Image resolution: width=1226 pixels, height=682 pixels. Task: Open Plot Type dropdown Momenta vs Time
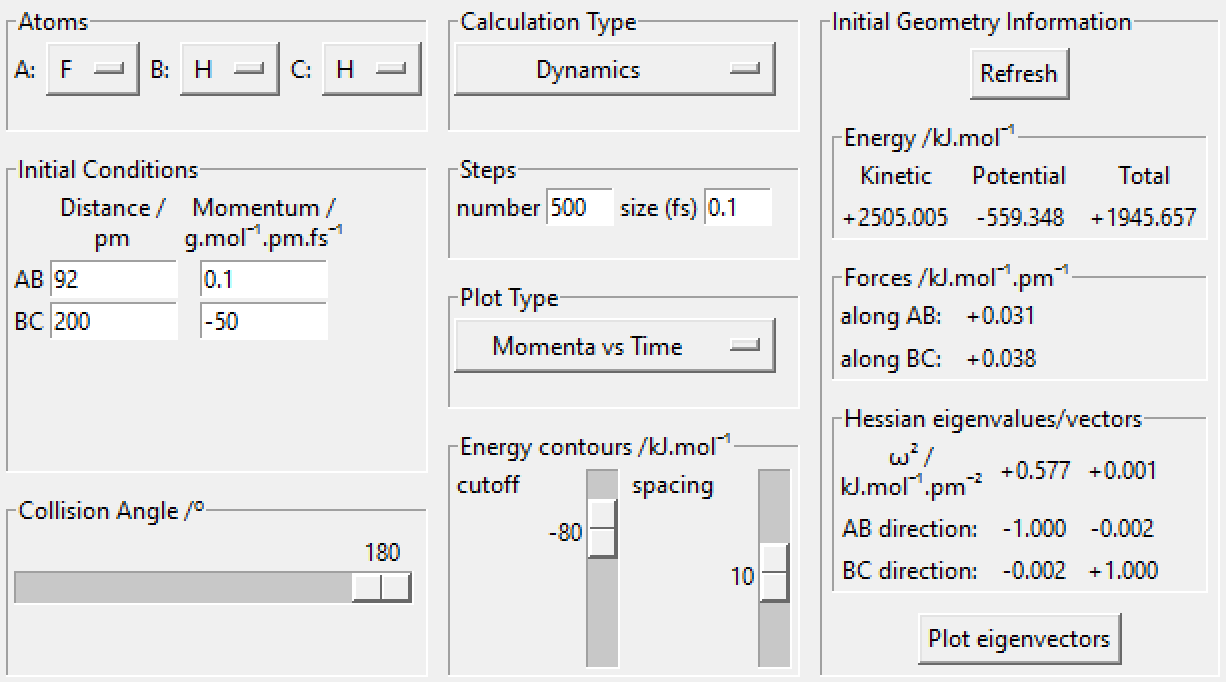tap(614, 347)
